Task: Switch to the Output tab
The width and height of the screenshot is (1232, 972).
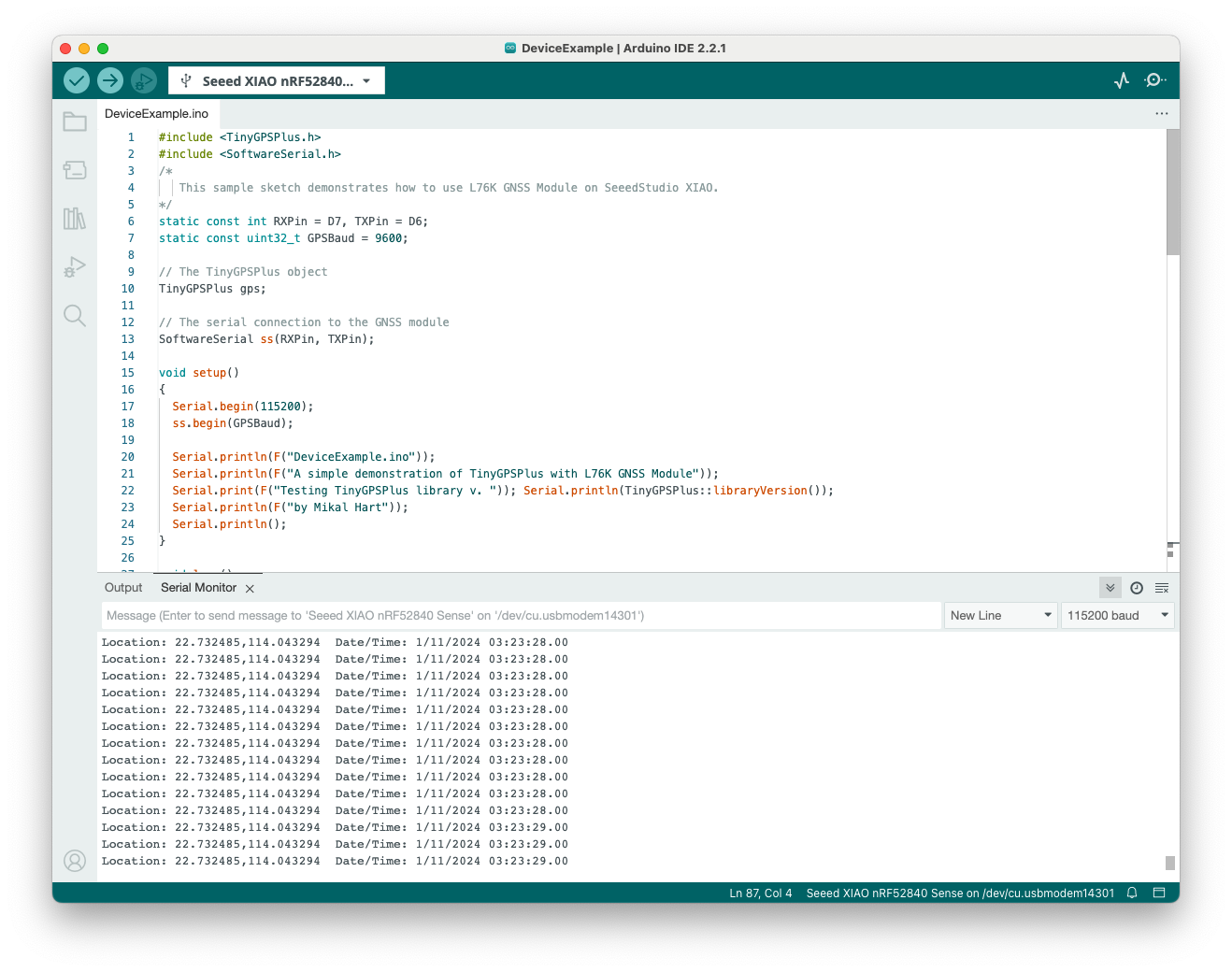Action: point(123,588)
